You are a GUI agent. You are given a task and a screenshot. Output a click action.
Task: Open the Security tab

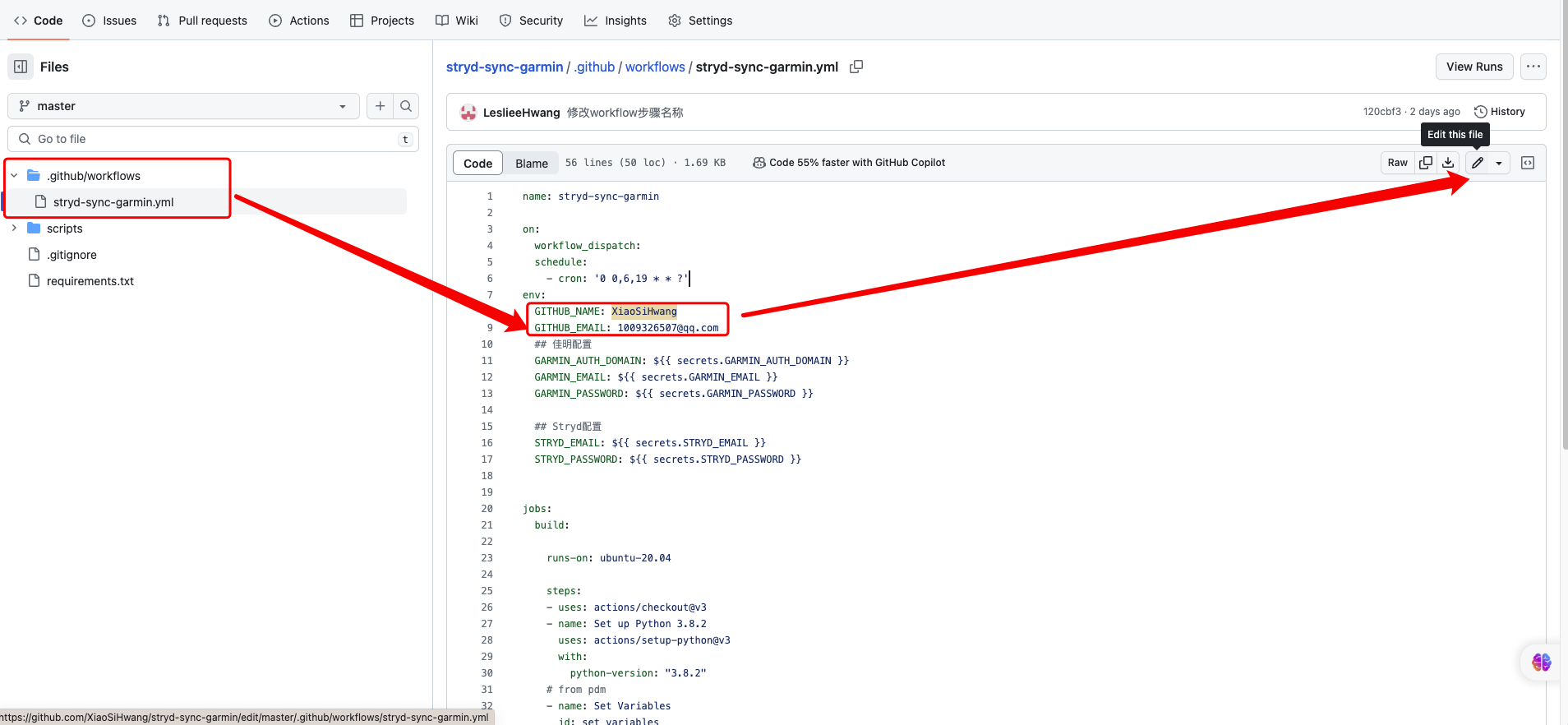[x=531, y=21]
